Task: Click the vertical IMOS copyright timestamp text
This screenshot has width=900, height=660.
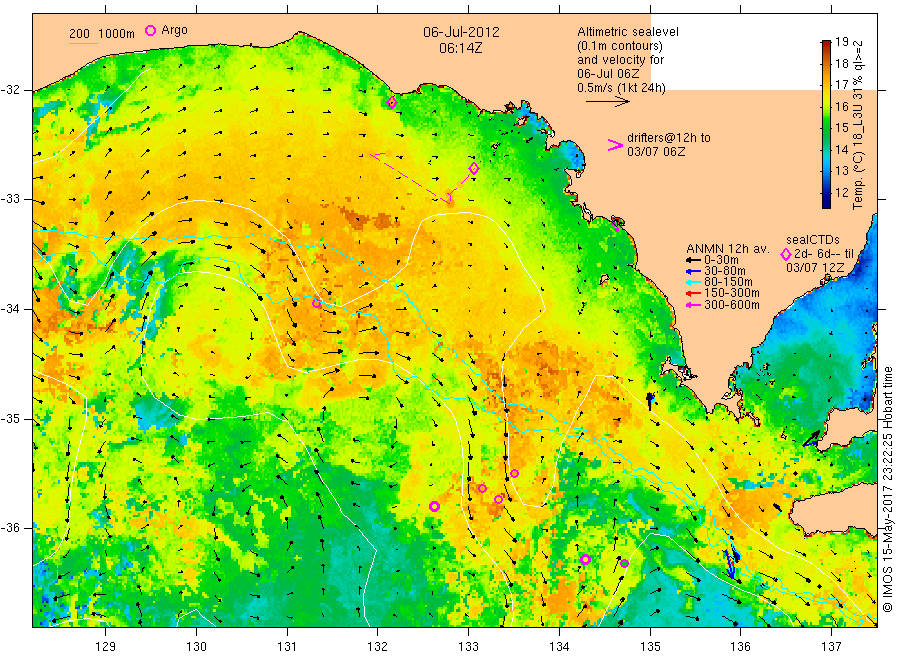Action: click(x=888, y=489)
